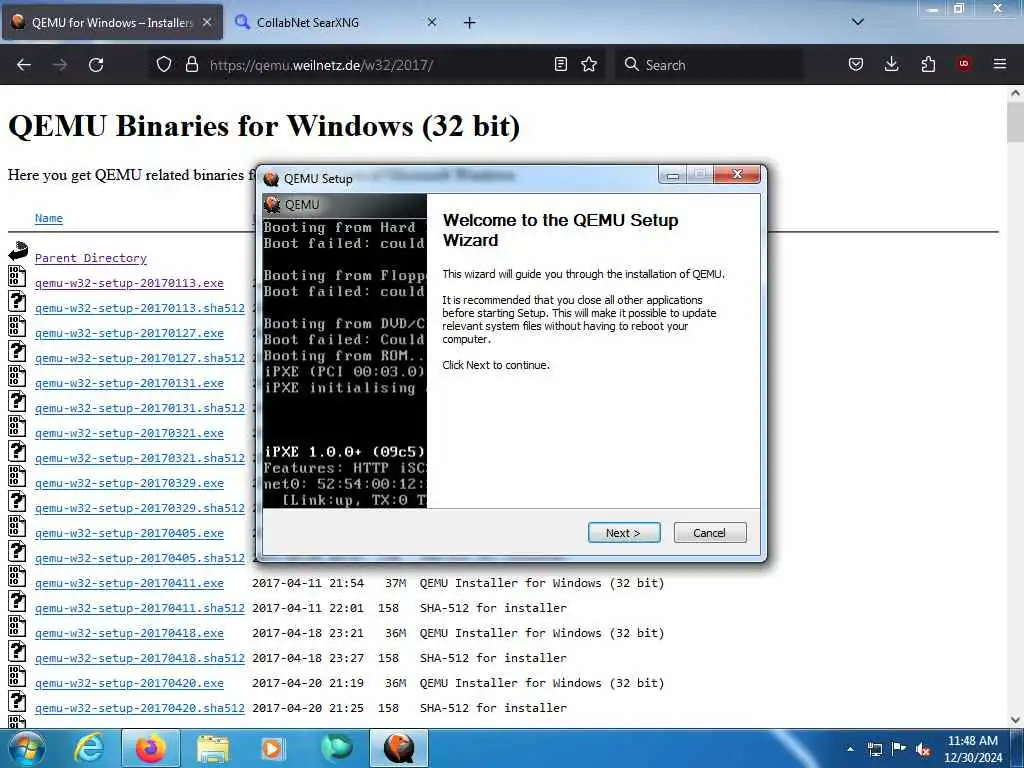The width and height of the screenshot is (1024, 768).
Task: Open the uBlock Origin extension icon
Action: coord(963,64)
